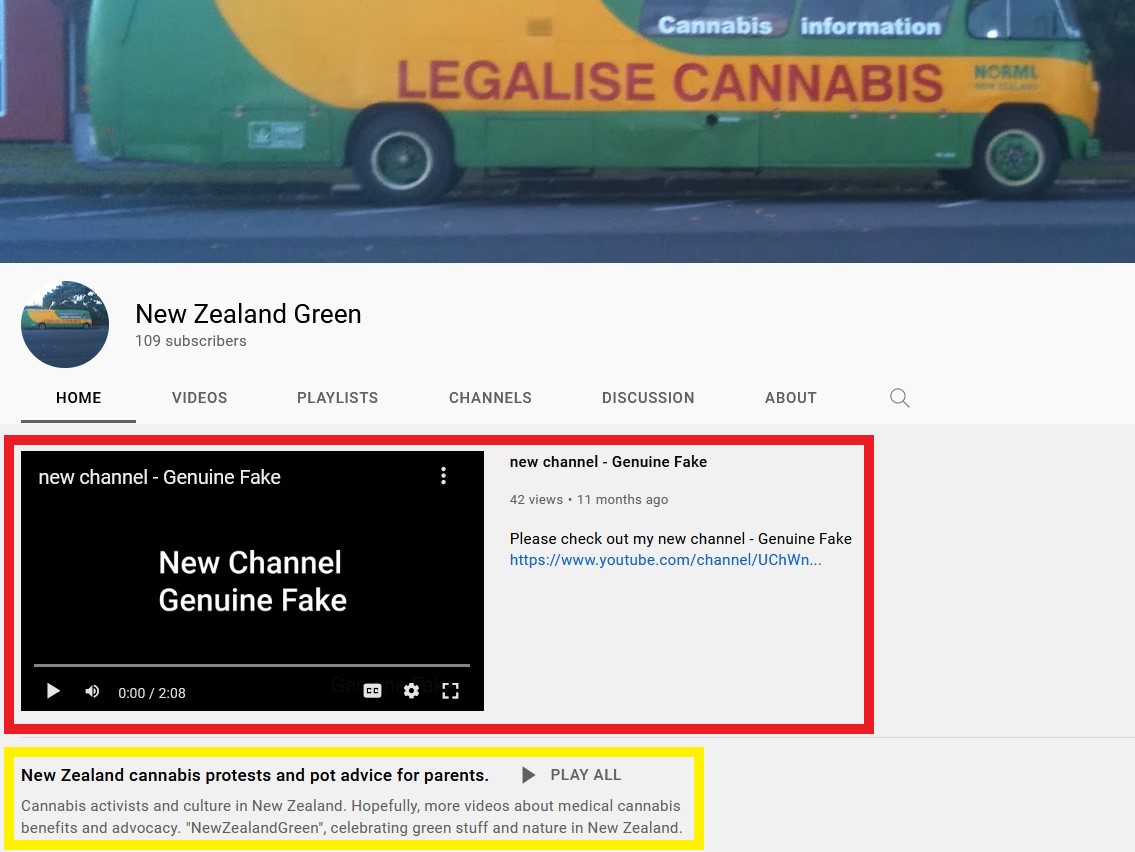Open the youtube.com/channel/UChWn link

(665, 560)
